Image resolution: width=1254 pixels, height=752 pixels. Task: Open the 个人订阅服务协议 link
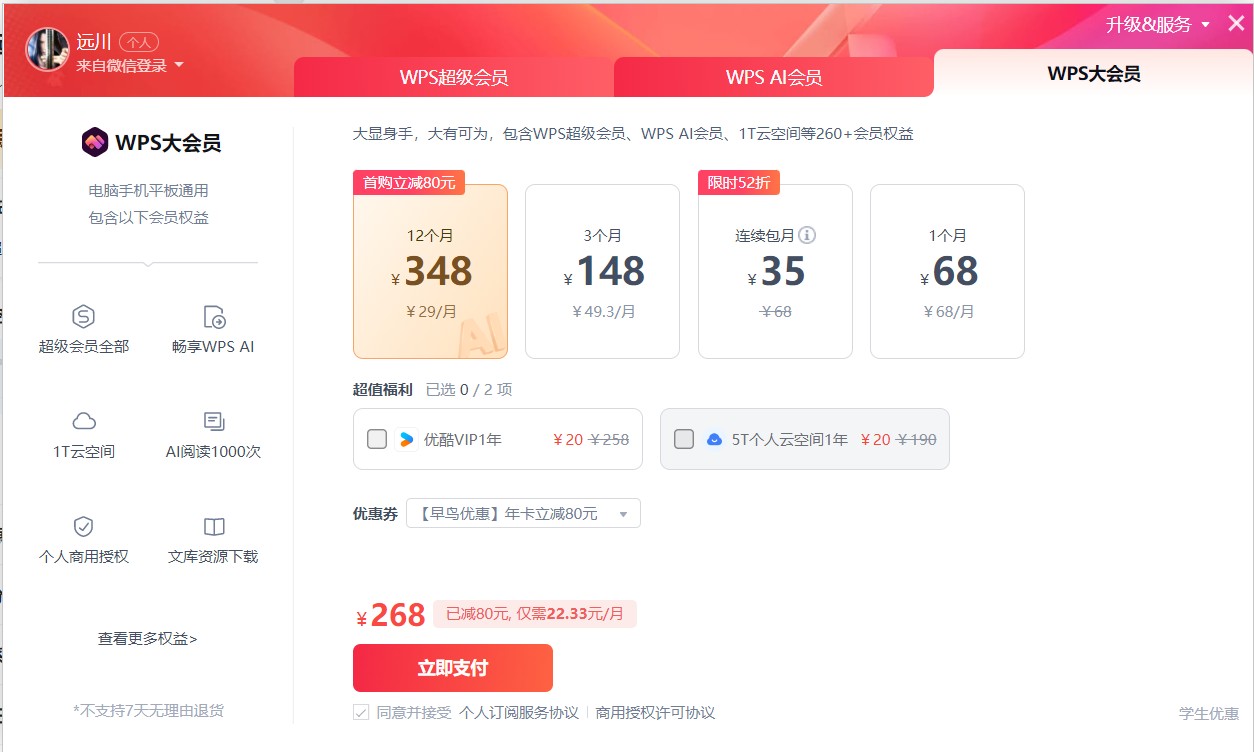pos(519,713)
